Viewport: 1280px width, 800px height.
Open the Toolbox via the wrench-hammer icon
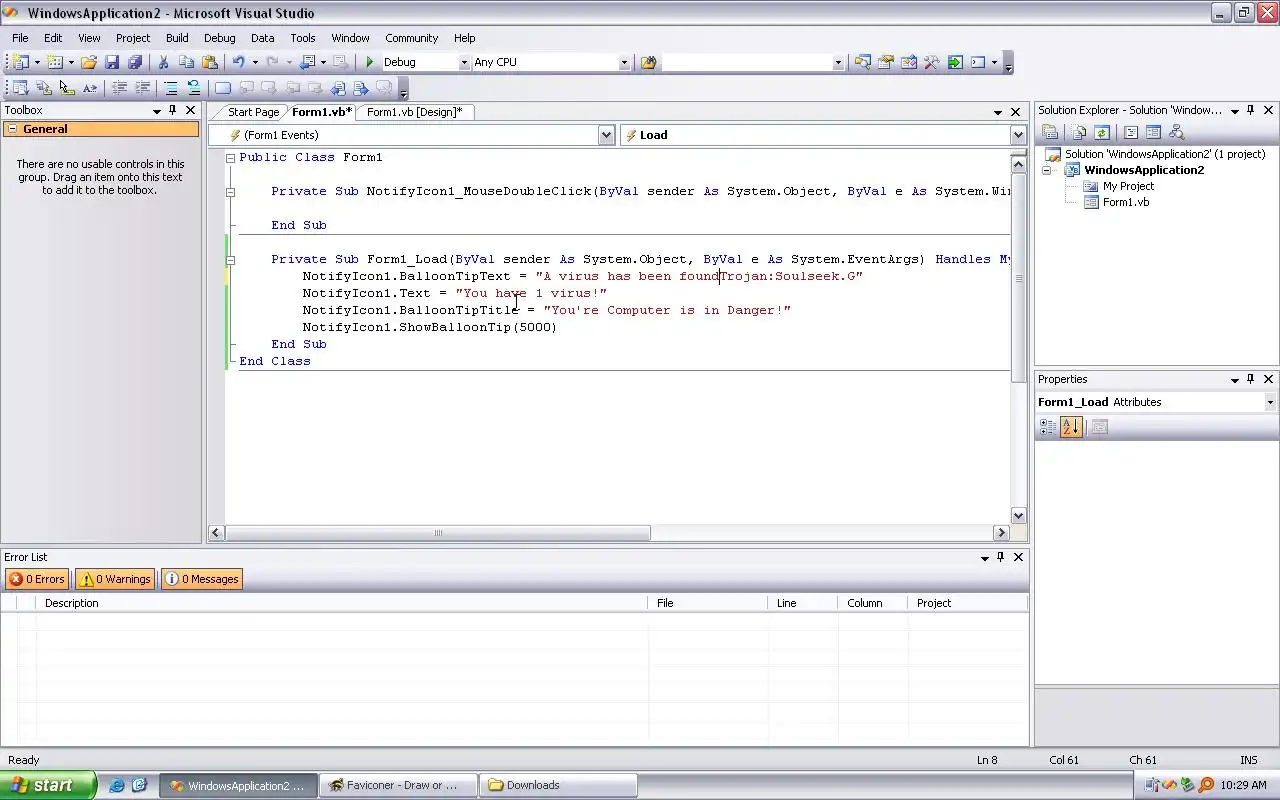tap(932, 62)
